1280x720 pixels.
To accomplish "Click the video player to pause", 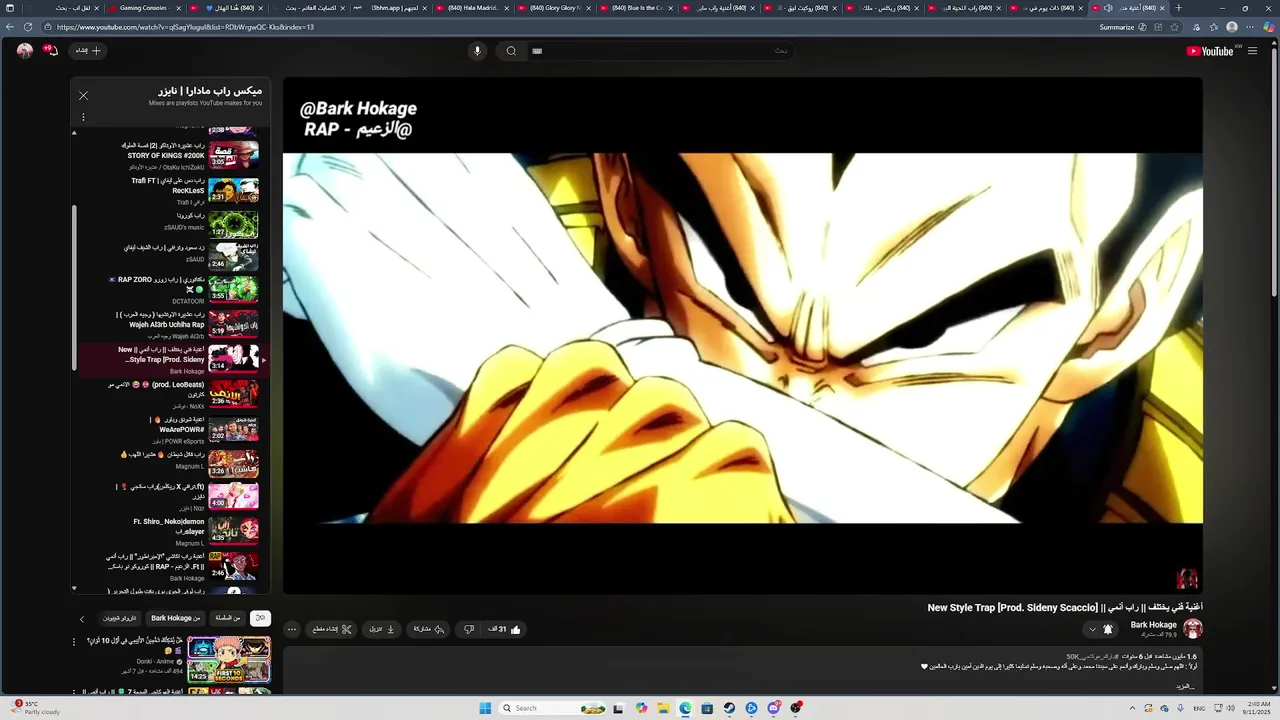I will 742,336.
